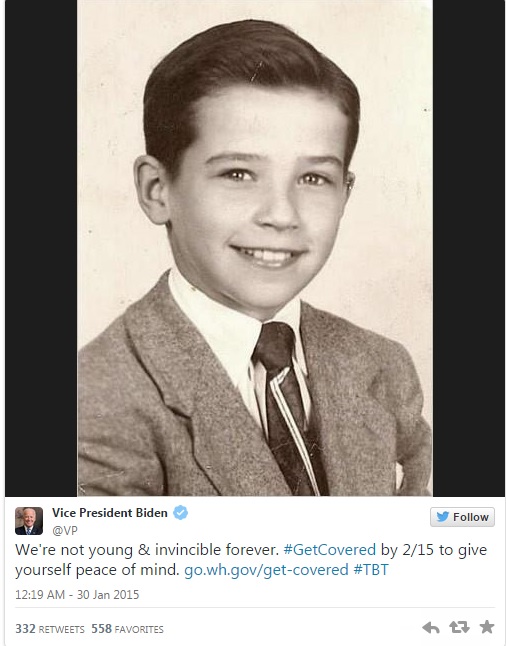The image size is (506, 646).
Task: Click the black bar right of photo
Action: pyautogui.click(x=469, y=248)
